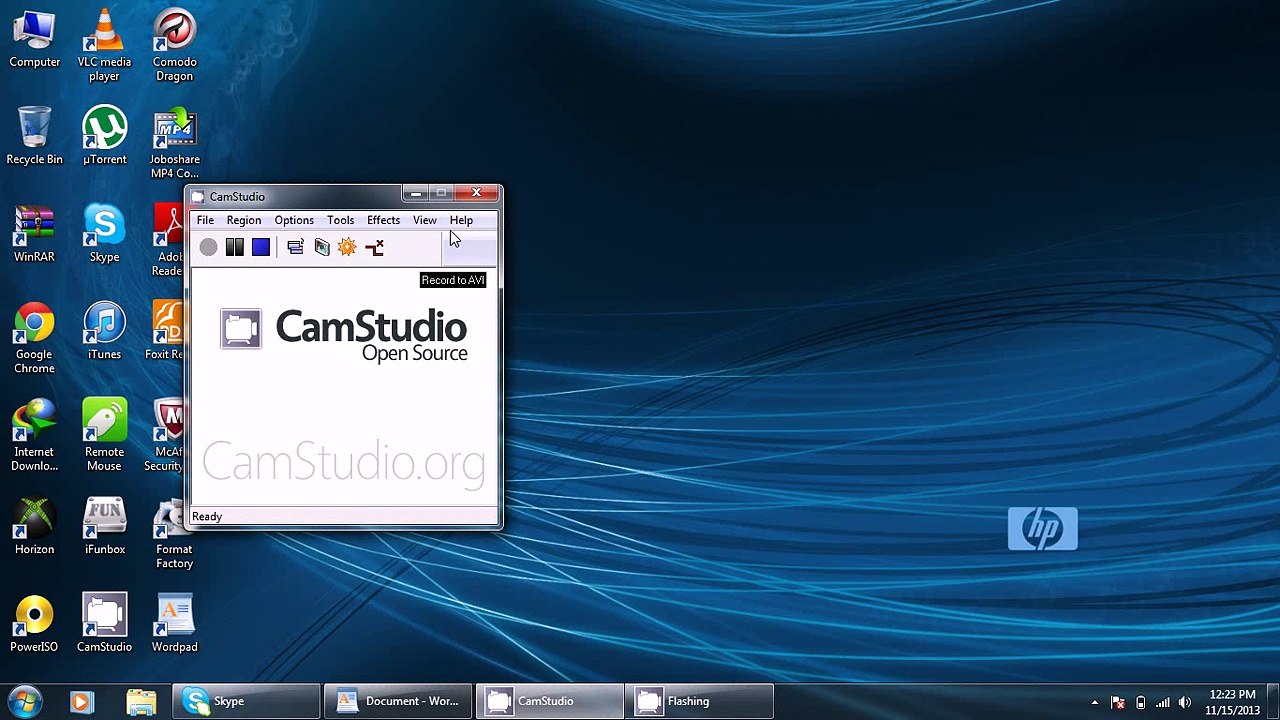This screenshot has width=1280, height=720.
Task: Select the Computer desktop icon
Action: point(35,40)
